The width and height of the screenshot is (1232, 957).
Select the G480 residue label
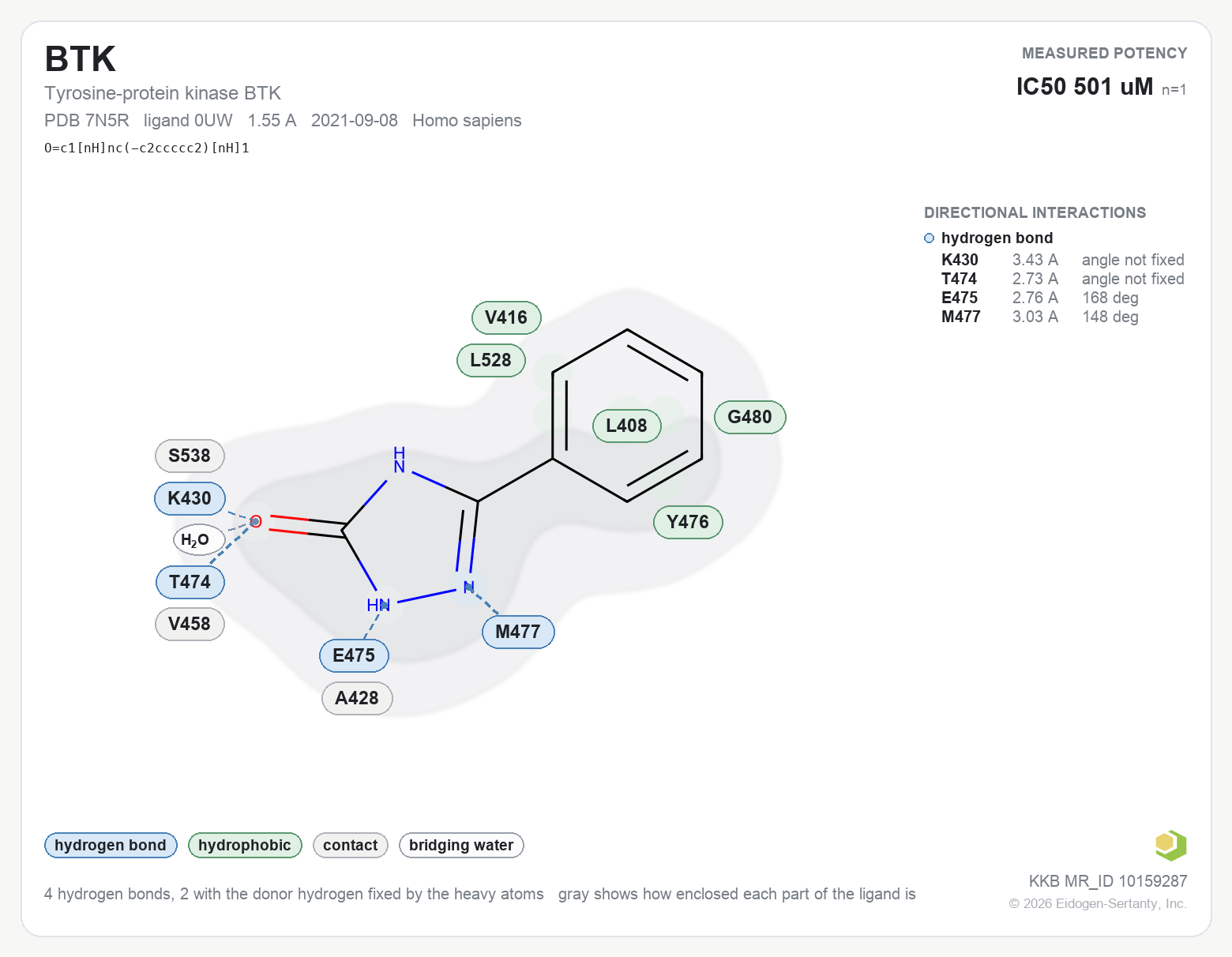tap(749, 417)
